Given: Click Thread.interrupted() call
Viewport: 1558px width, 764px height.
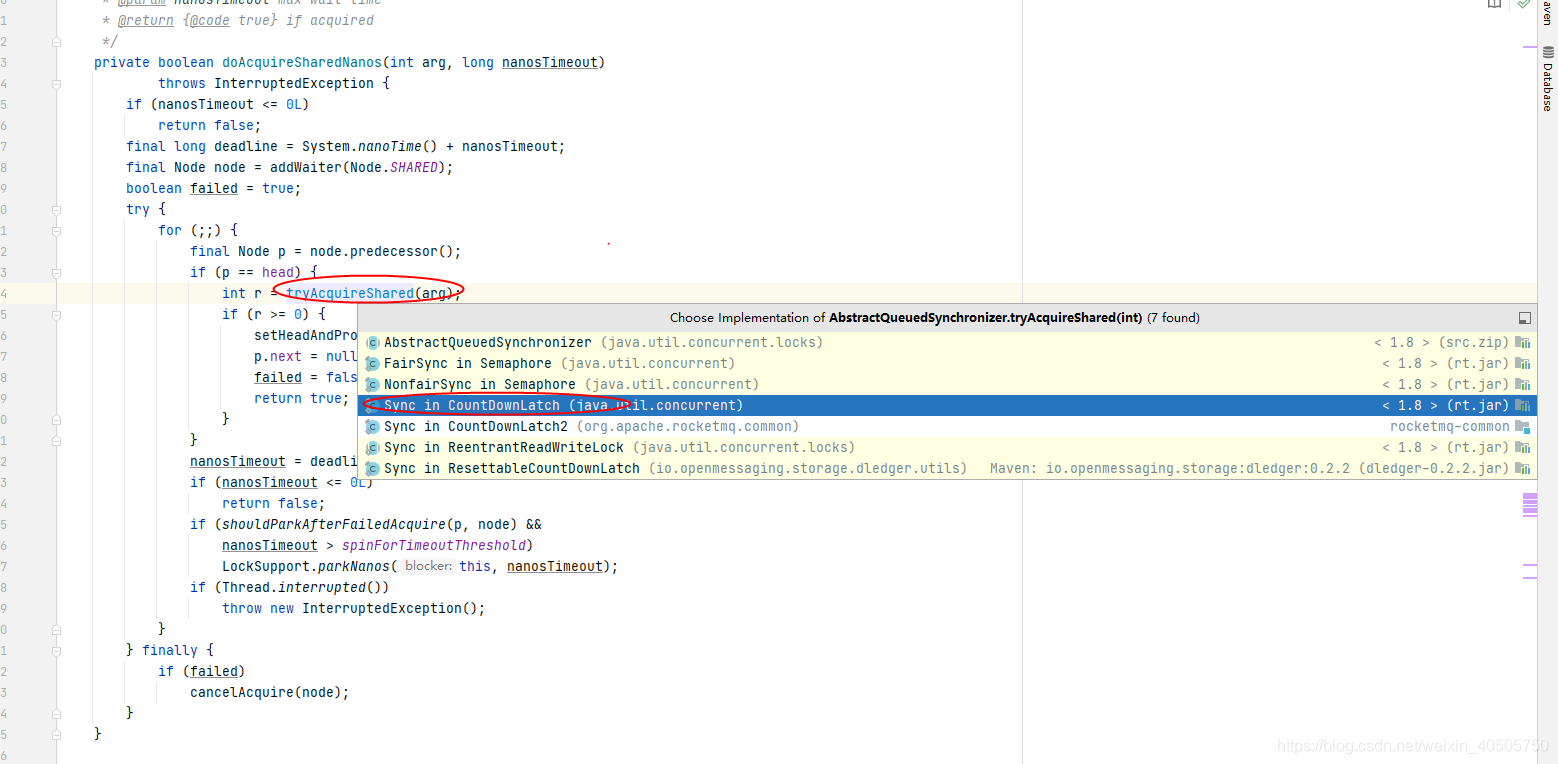Looking at the screenshot, I should pyautogui.click(x=302, y=588).
